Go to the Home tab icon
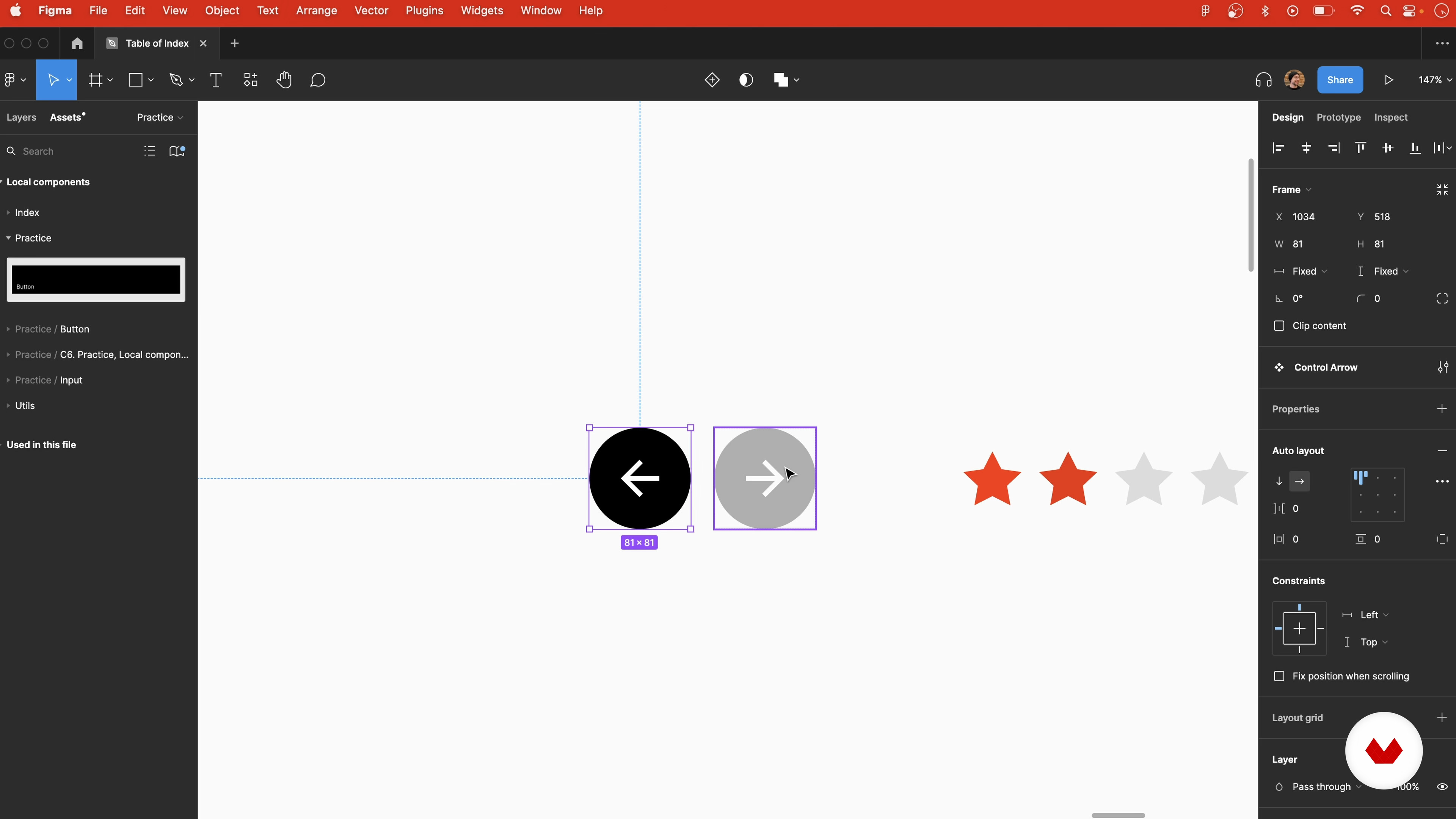Viewport: 1456px width, 819px height. [77, 44]
